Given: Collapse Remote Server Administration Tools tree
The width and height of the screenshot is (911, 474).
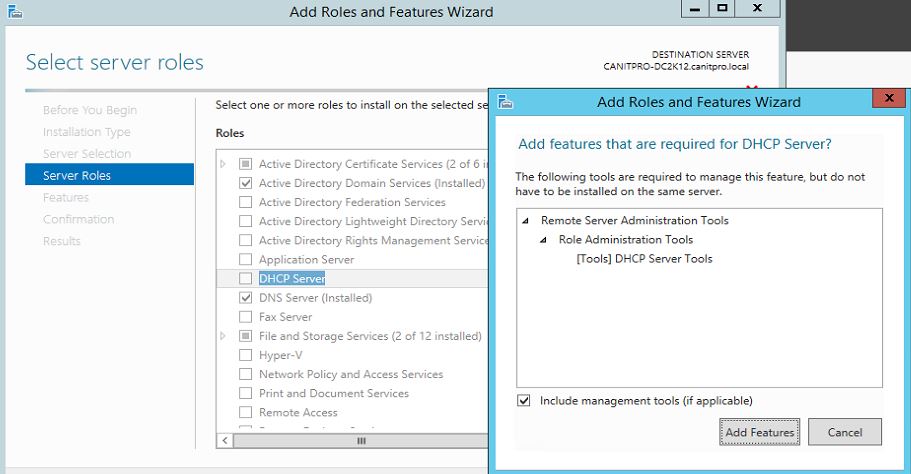Looking at the screenshot, I should point(526,221).
